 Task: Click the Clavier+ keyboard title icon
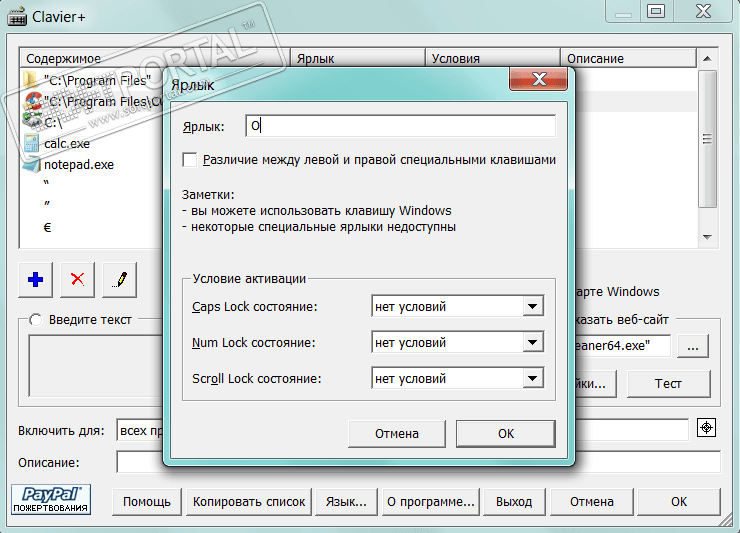[x=17, y=17]
